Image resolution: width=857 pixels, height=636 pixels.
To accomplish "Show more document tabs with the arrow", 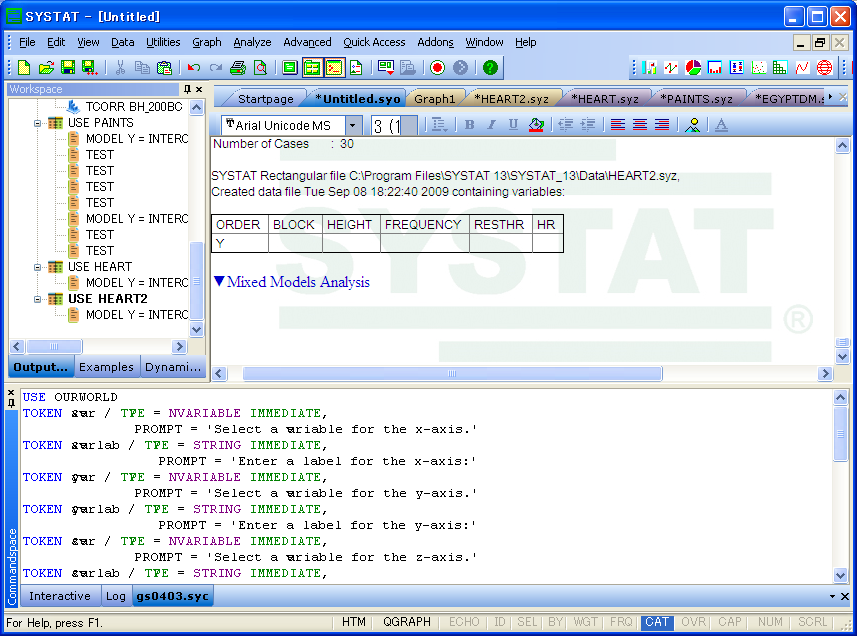I will coord(830,97).
